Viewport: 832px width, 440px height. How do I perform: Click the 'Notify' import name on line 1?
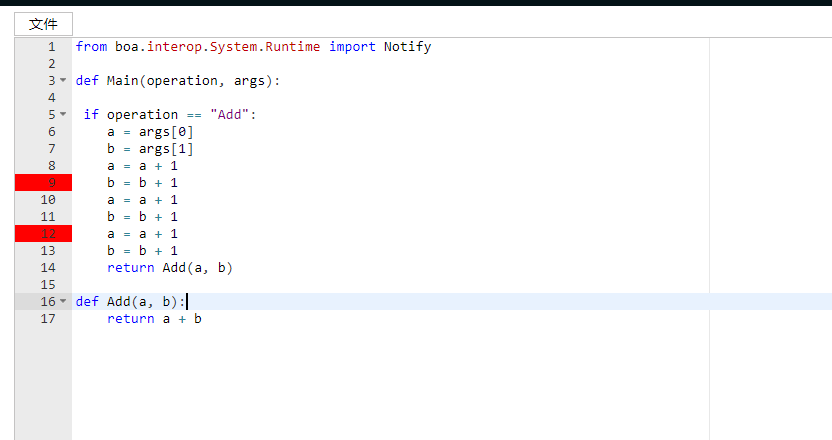408,47
